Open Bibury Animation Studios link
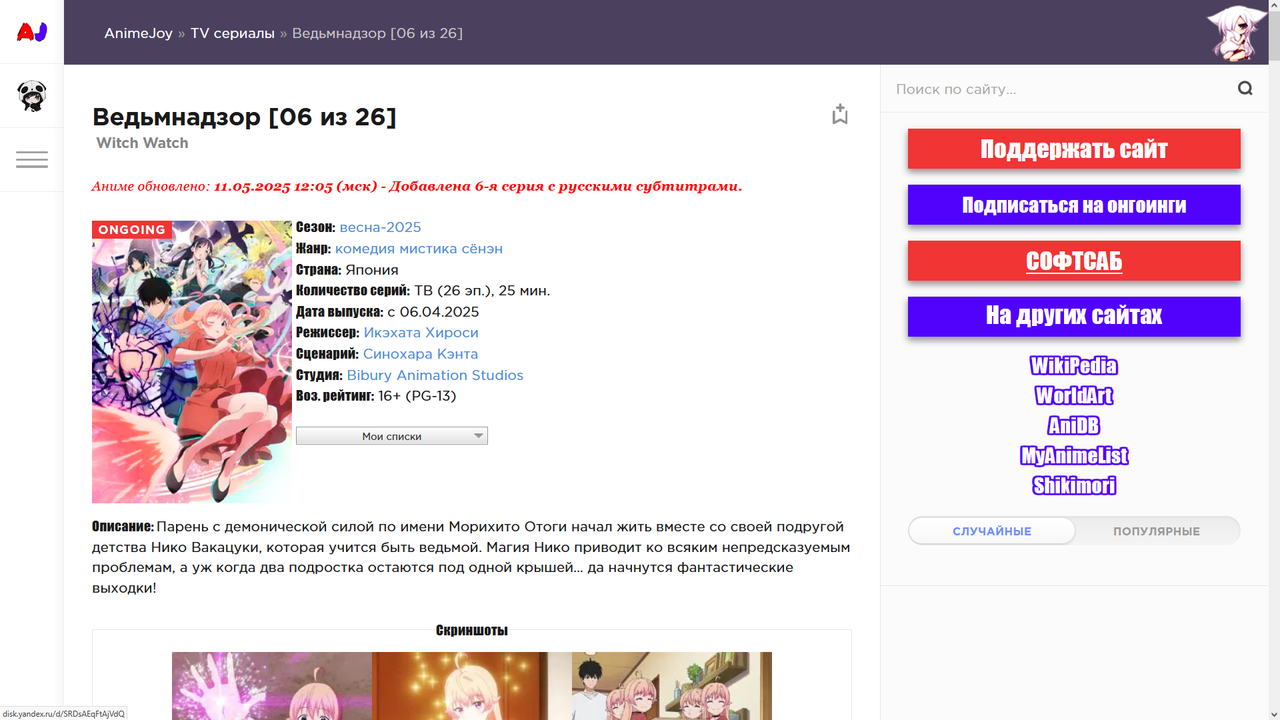Viewport: 1280px width, 720px height. tap(435, 375)
